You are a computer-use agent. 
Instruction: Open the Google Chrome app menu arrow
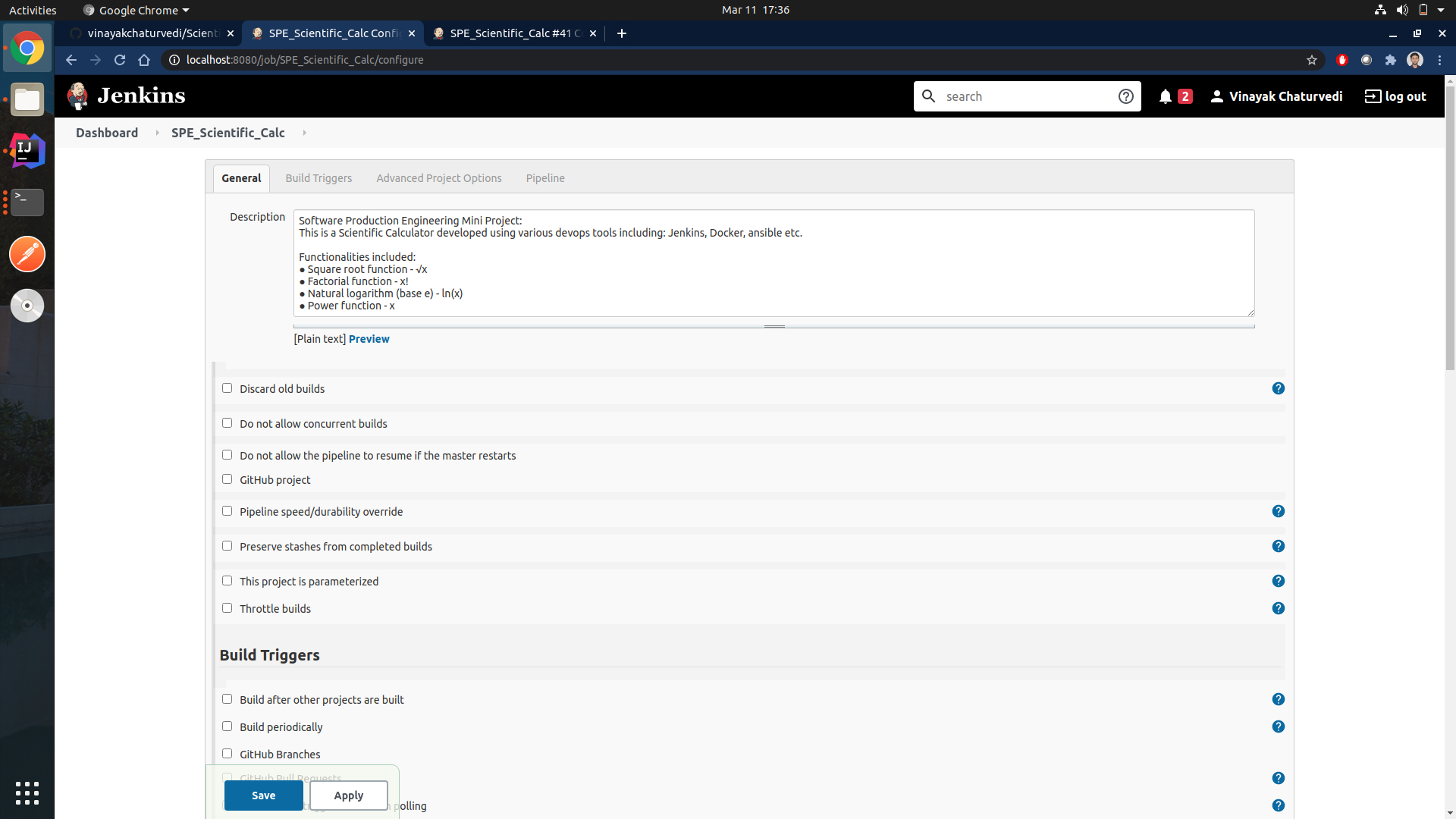186,11
